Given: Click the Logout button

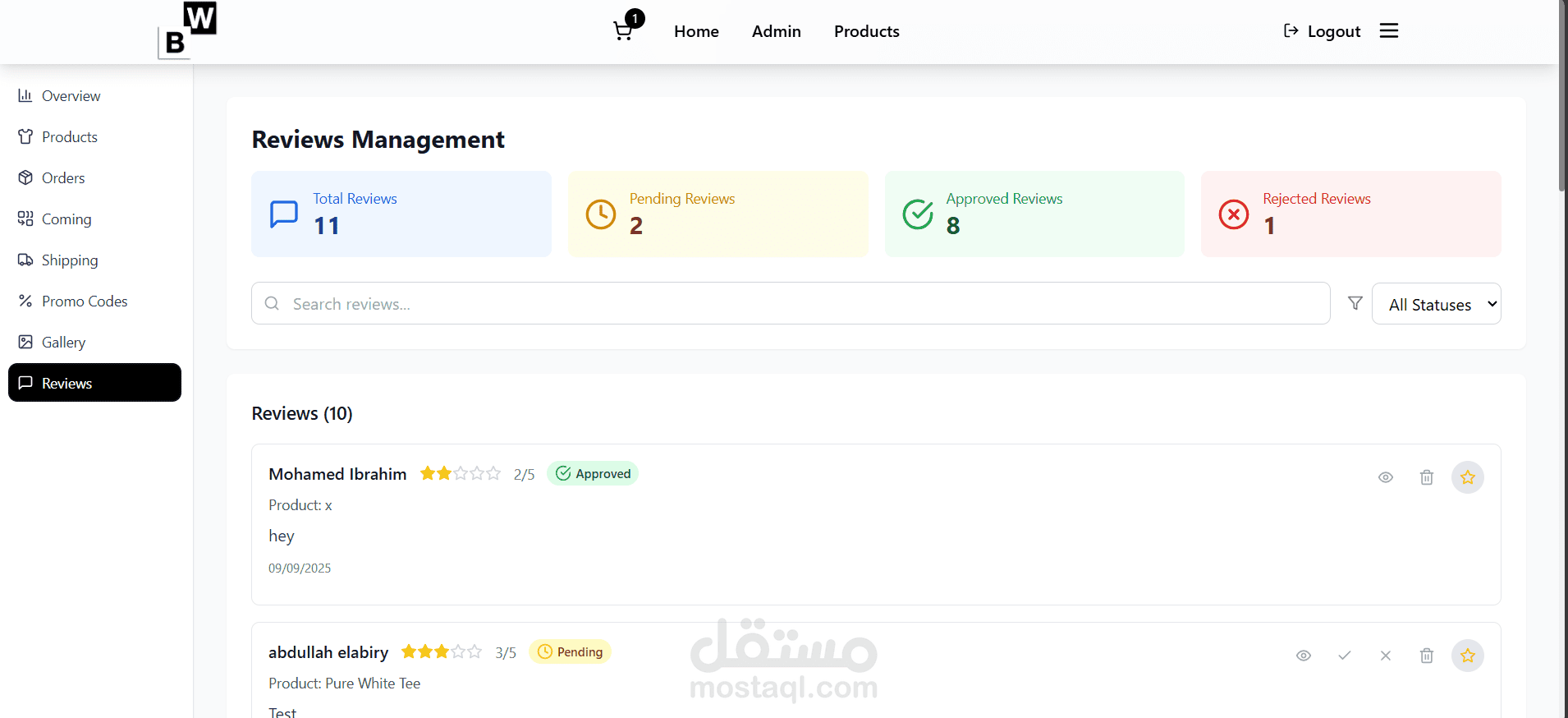Looking at the screenshot, I should (1322, 31).
